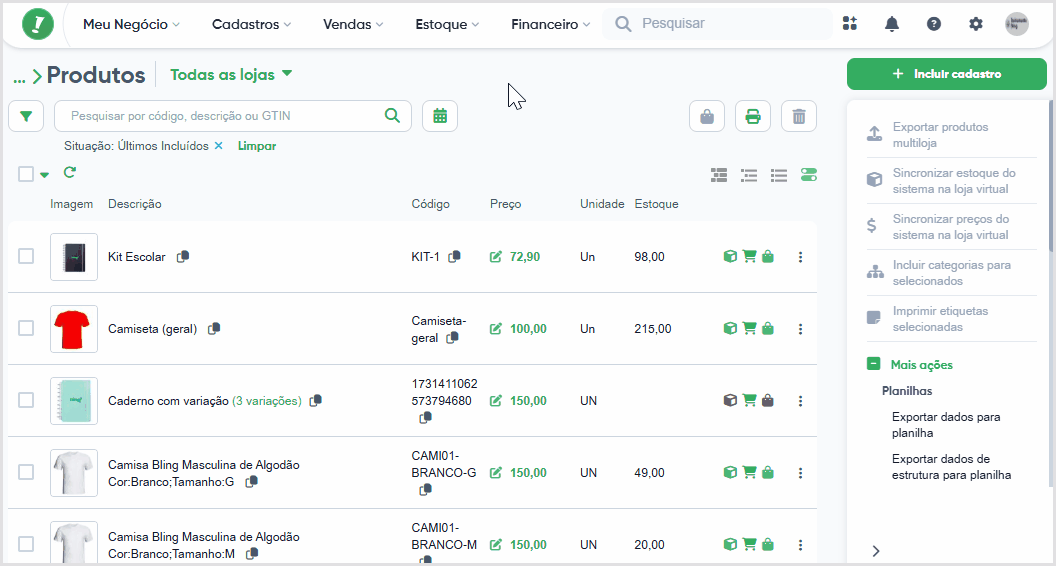Open the Todas as lojas store dropdown

tap(231, 74)
